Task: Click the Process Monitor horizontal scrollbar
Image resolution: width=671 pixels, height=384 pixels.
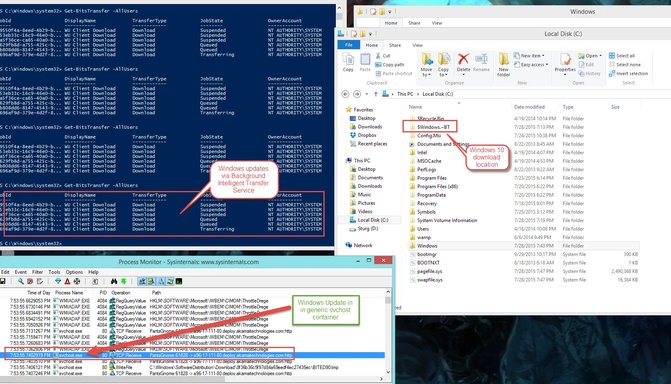Action: [193, 379]
